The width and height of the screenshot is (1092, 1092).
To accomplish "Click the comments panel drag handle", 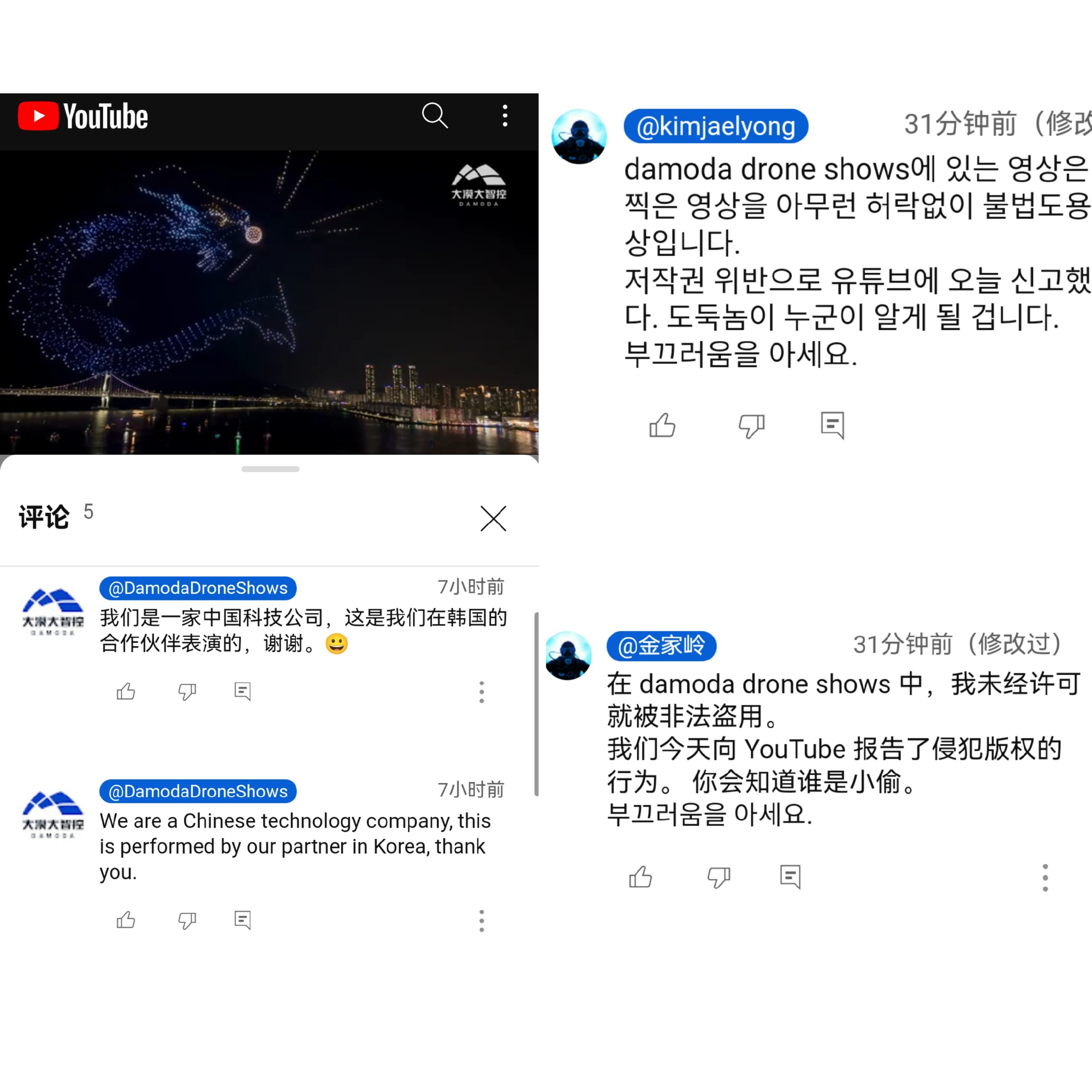I will (270, 469).
